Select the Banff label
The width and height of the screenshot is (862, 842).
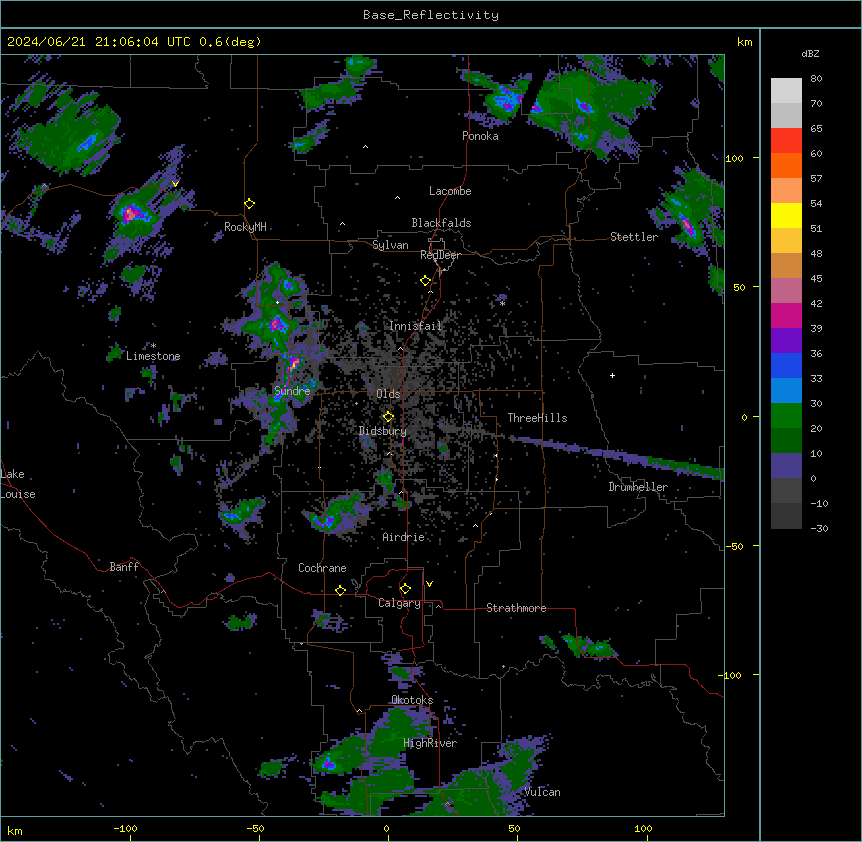coord(124,567)
